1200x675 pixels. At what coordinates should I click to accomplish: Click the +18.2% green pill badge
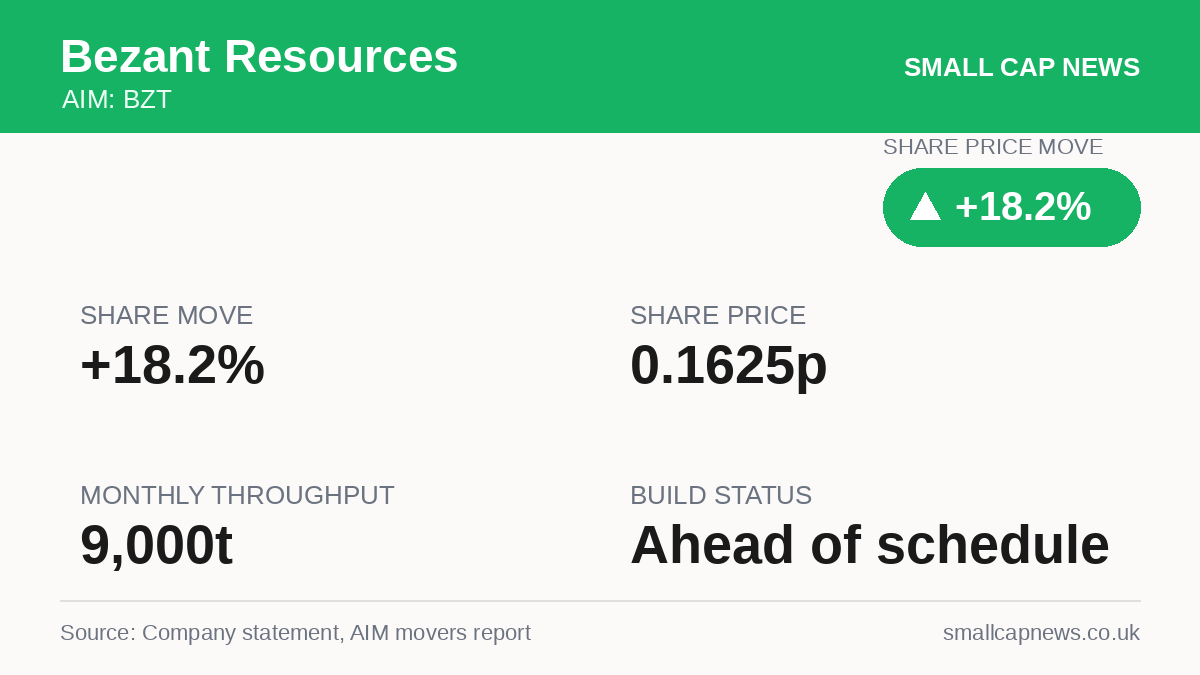pos(1011,207)
